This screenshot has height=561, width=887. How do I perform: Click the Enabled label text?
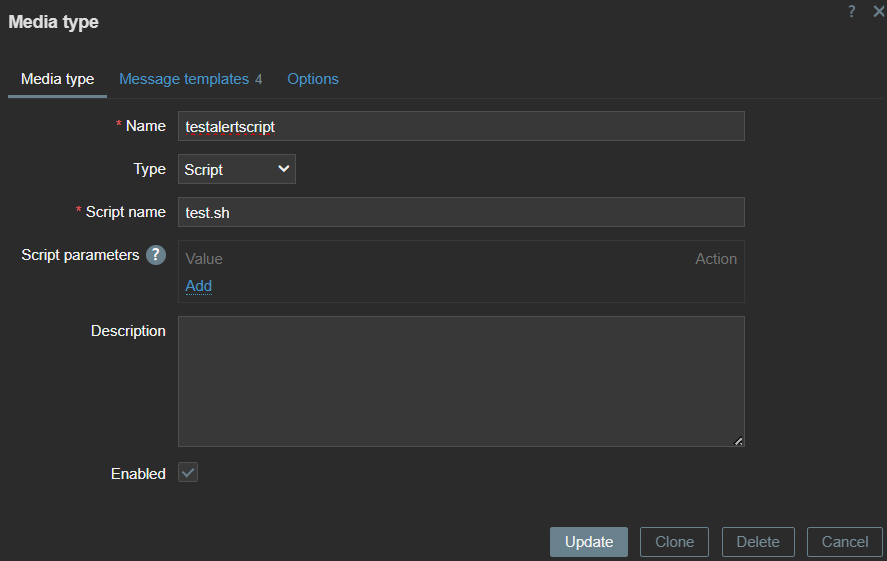coord(138,474)
